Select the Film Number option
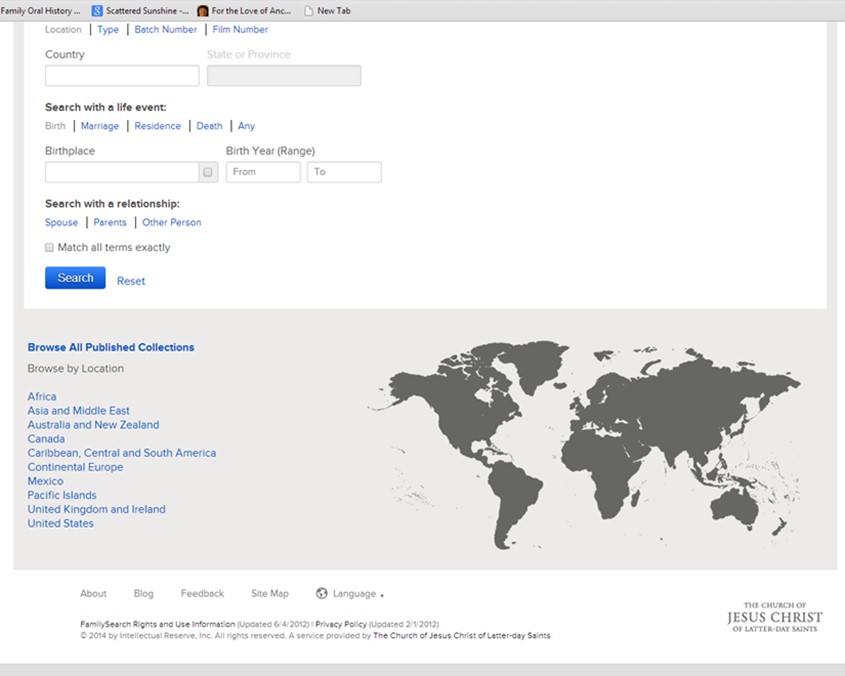The image size is (845, 676). click(240, 30)
